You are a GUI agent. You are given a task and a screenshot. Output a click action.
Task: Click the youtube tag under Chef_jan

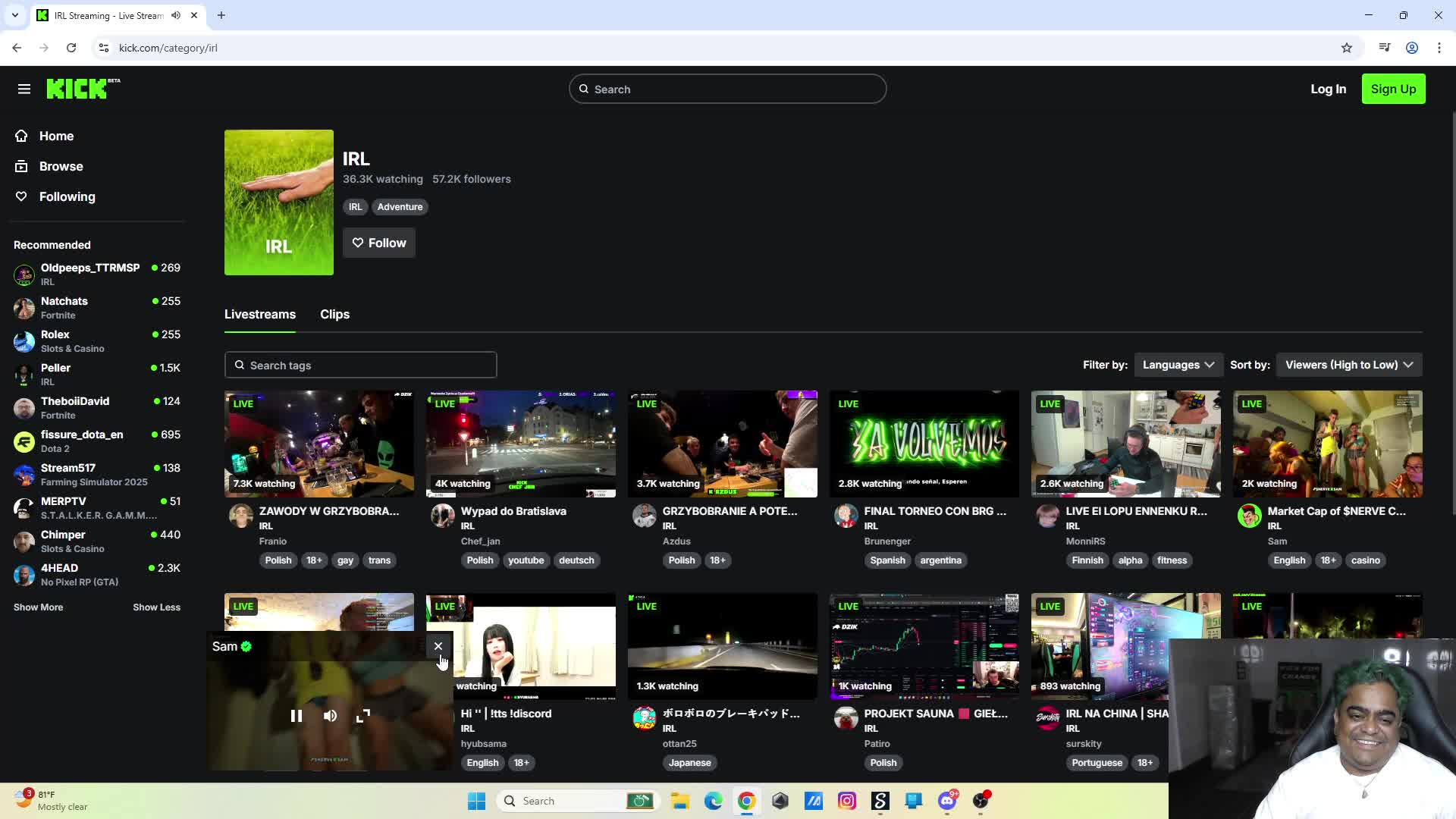(526, 560)
